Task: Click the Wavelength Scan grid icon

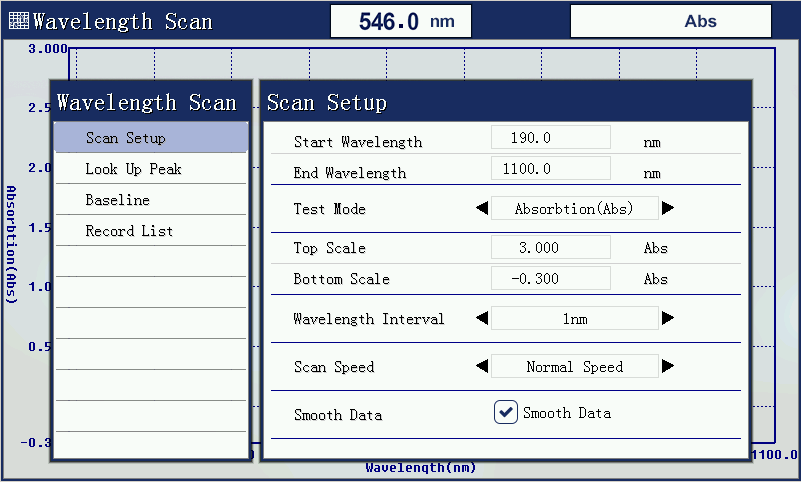Action: tap(19, 21)
